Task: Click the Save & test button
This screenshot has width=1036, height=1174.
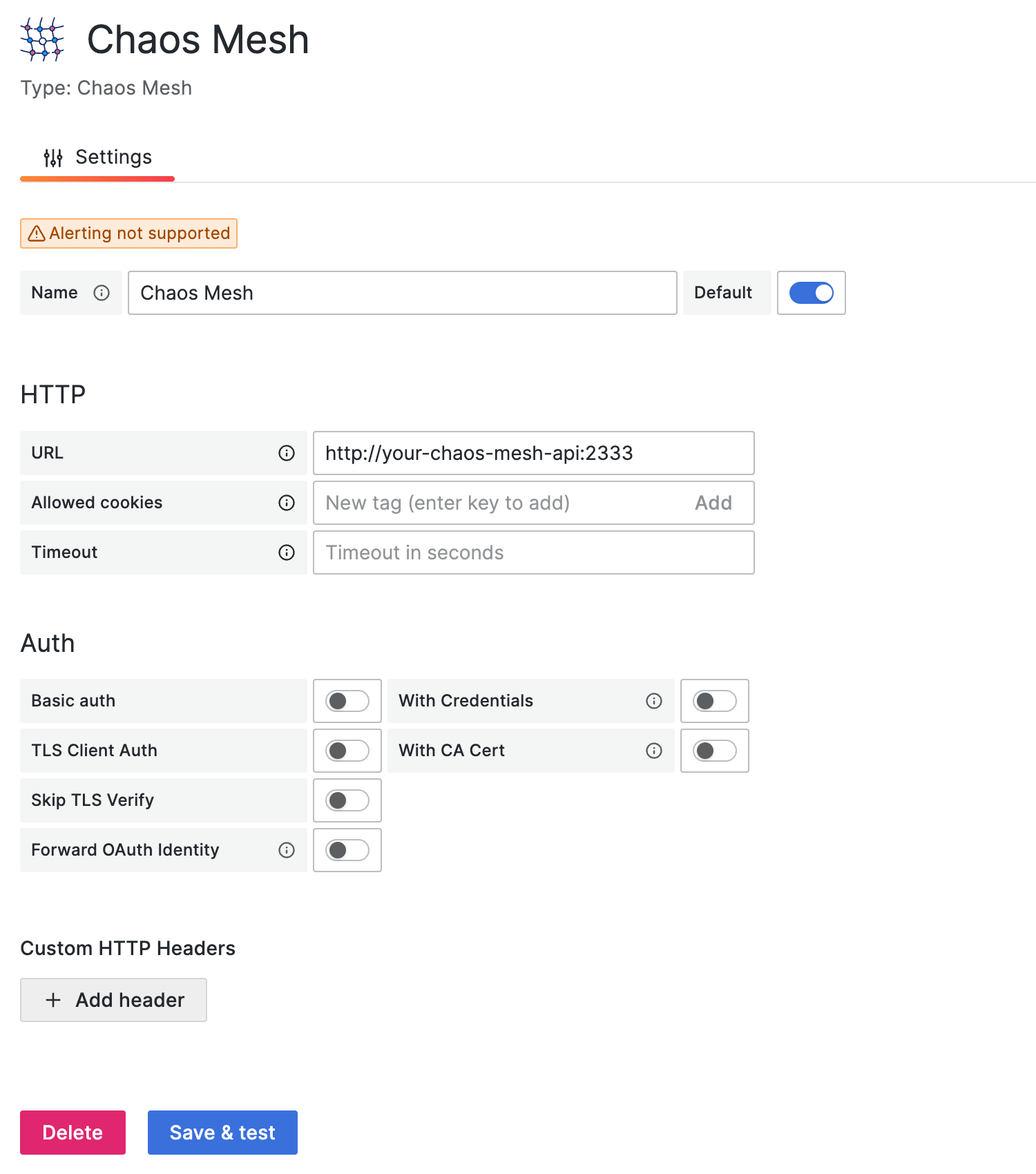Action: coord(222,1133)
